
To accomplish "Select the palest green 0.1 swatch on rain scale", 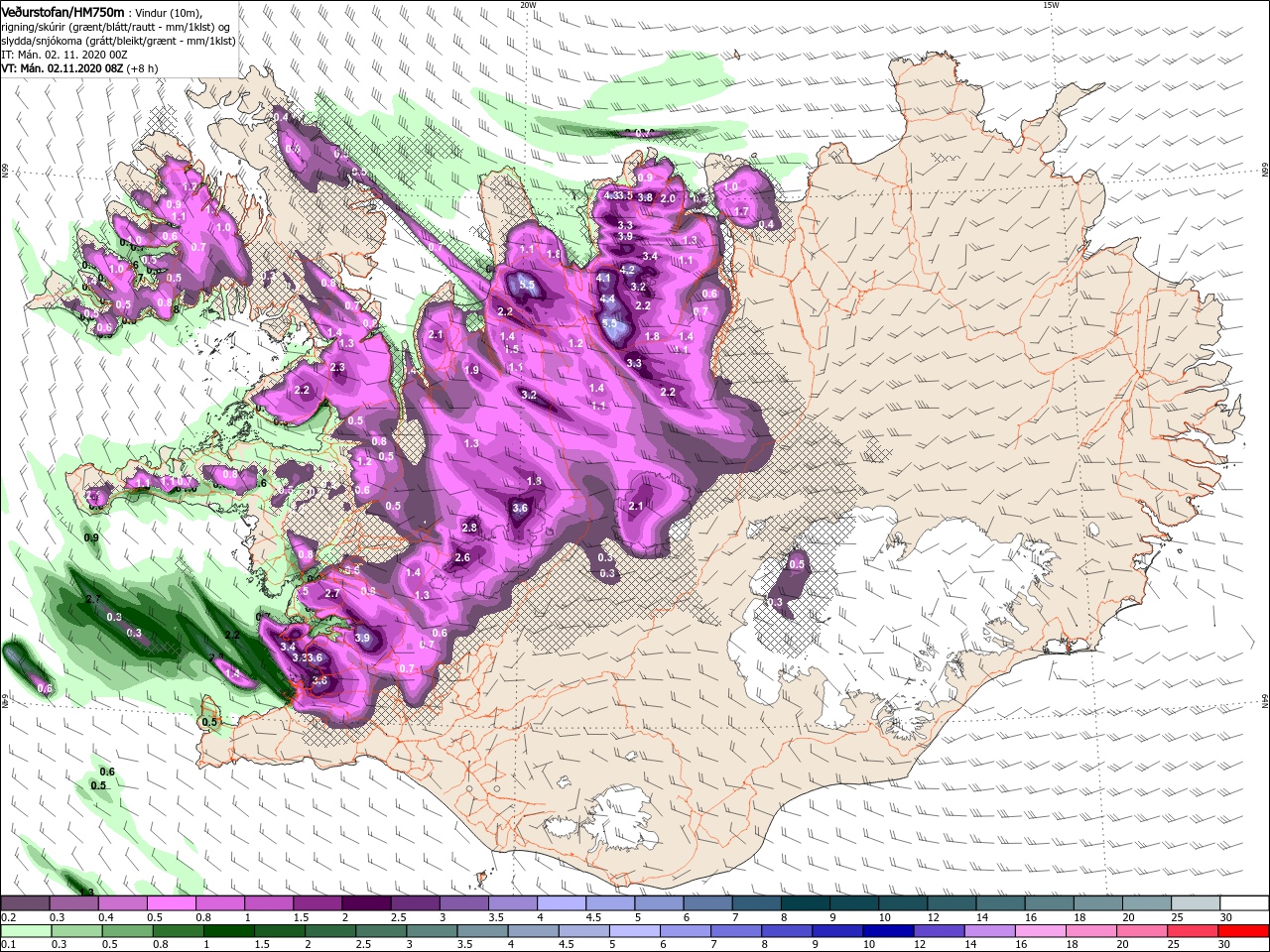I will [26, 931].
